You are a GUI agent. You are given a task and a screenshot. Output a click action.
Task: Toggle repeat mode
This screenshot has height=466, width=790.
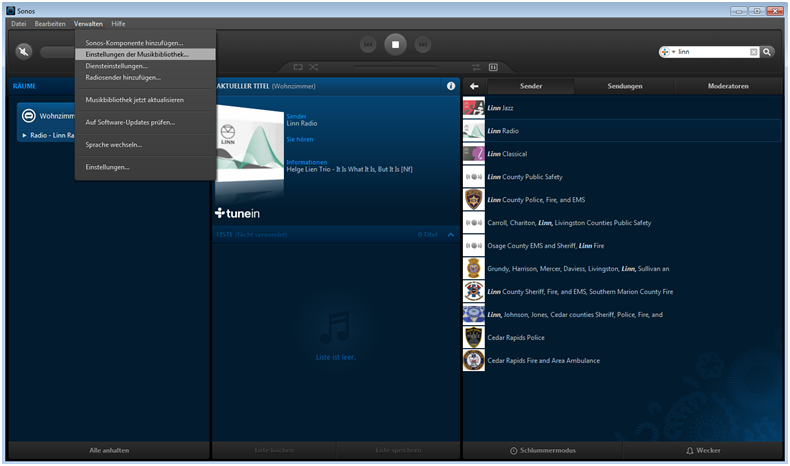(x=298, y=67)
